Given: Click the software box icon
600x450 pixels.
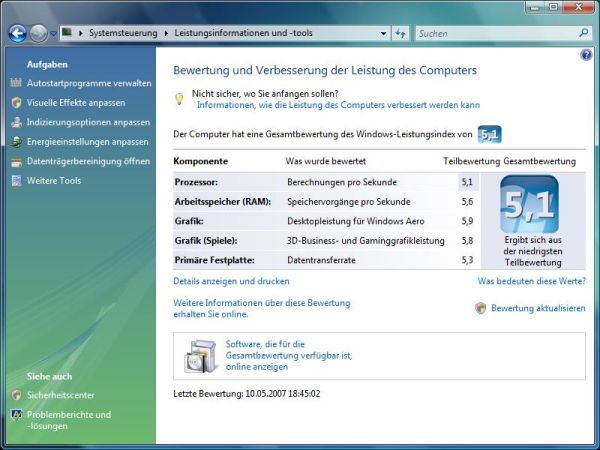Looking at the screenshot, I should (x=201, y=356).
